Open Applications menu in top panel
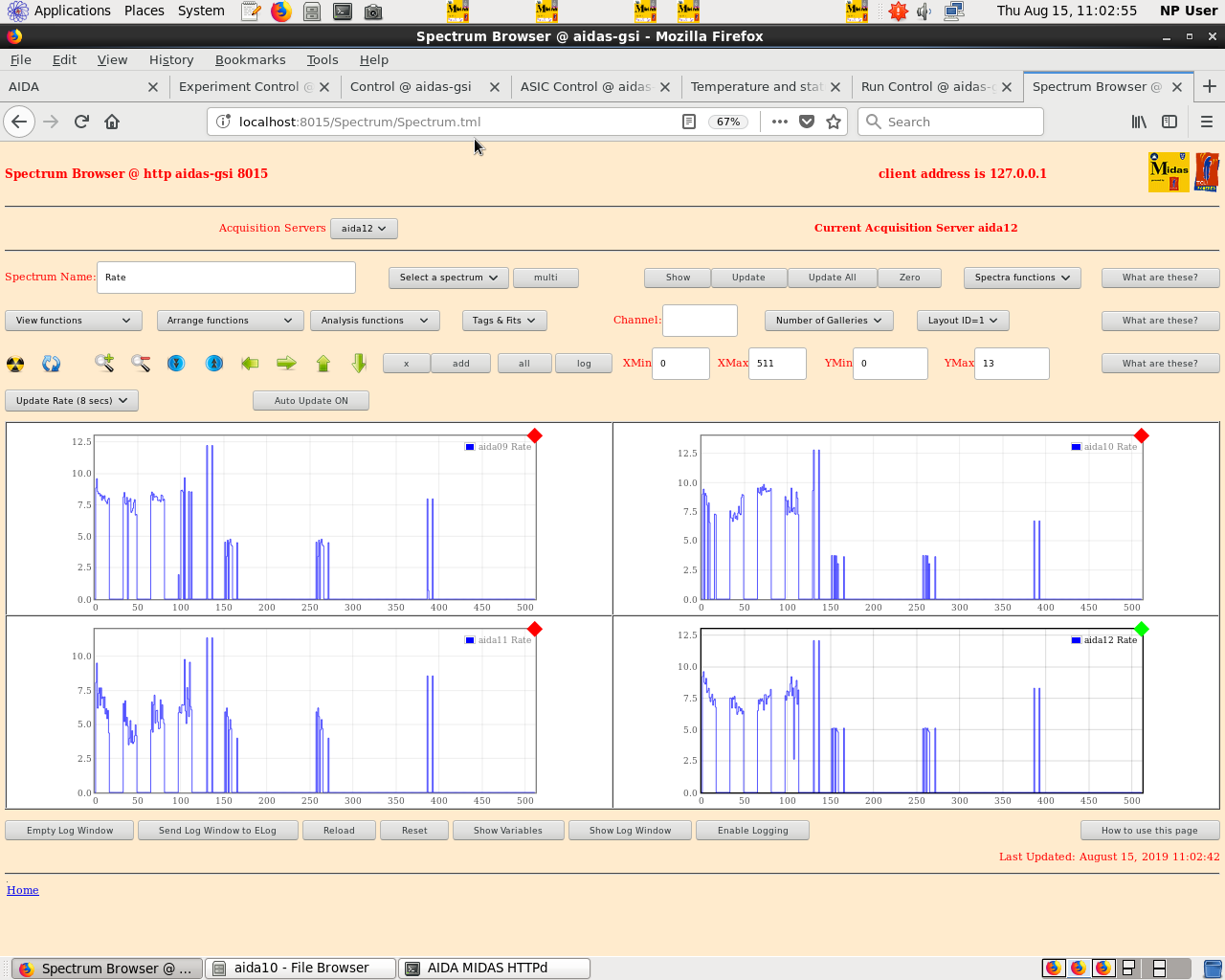Screen dimensions: 1225x980 pos(59,11)
